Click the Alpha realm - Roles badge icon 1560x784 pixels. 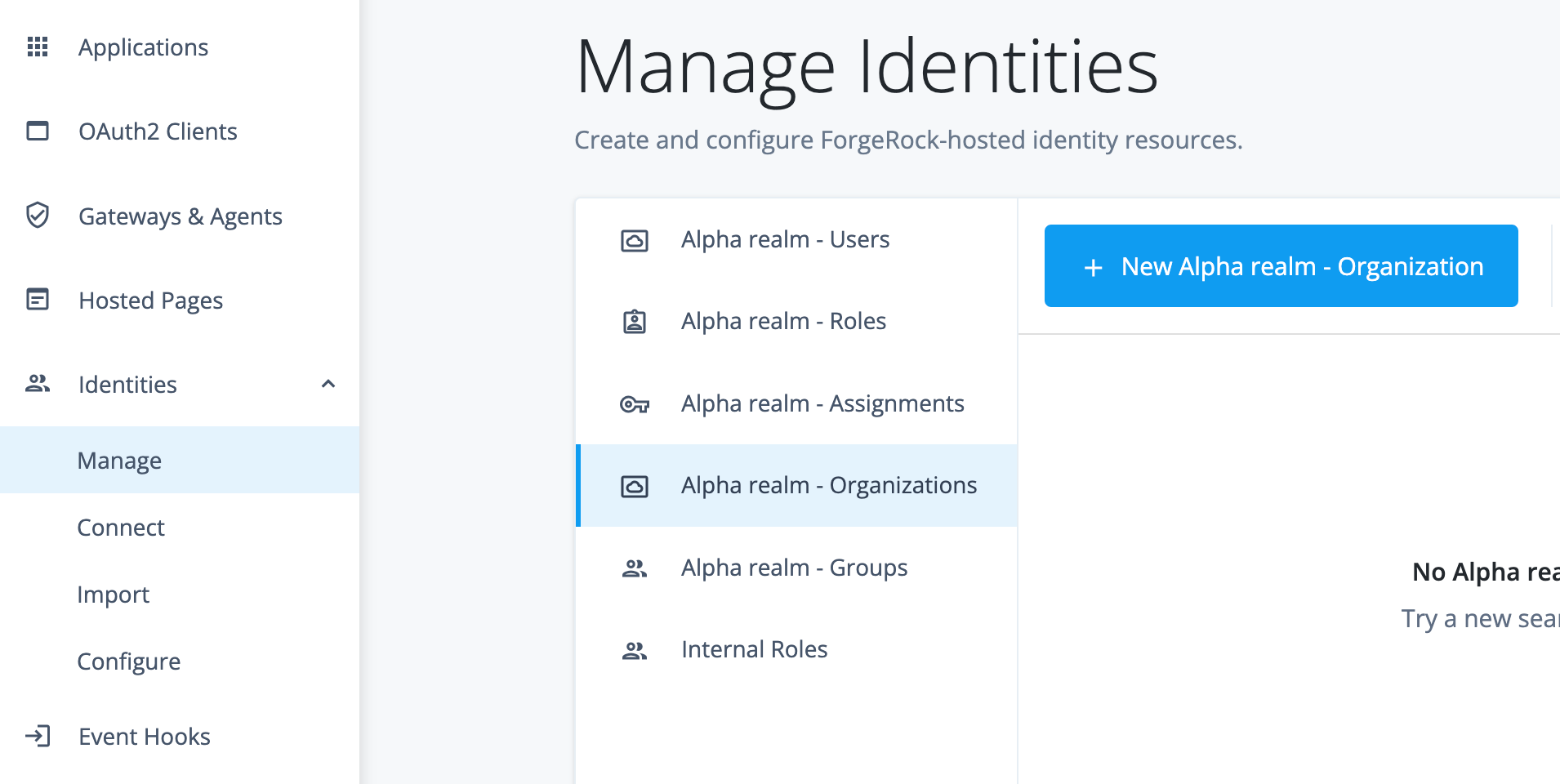[635, 322]
